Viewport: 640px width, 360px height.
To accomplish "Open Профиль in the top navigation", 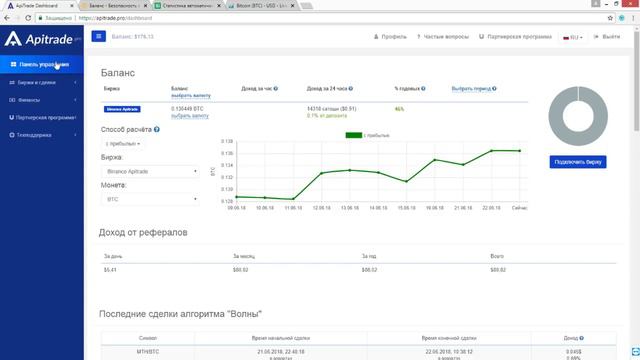I will pyautogui.click(x=390, y=37).
